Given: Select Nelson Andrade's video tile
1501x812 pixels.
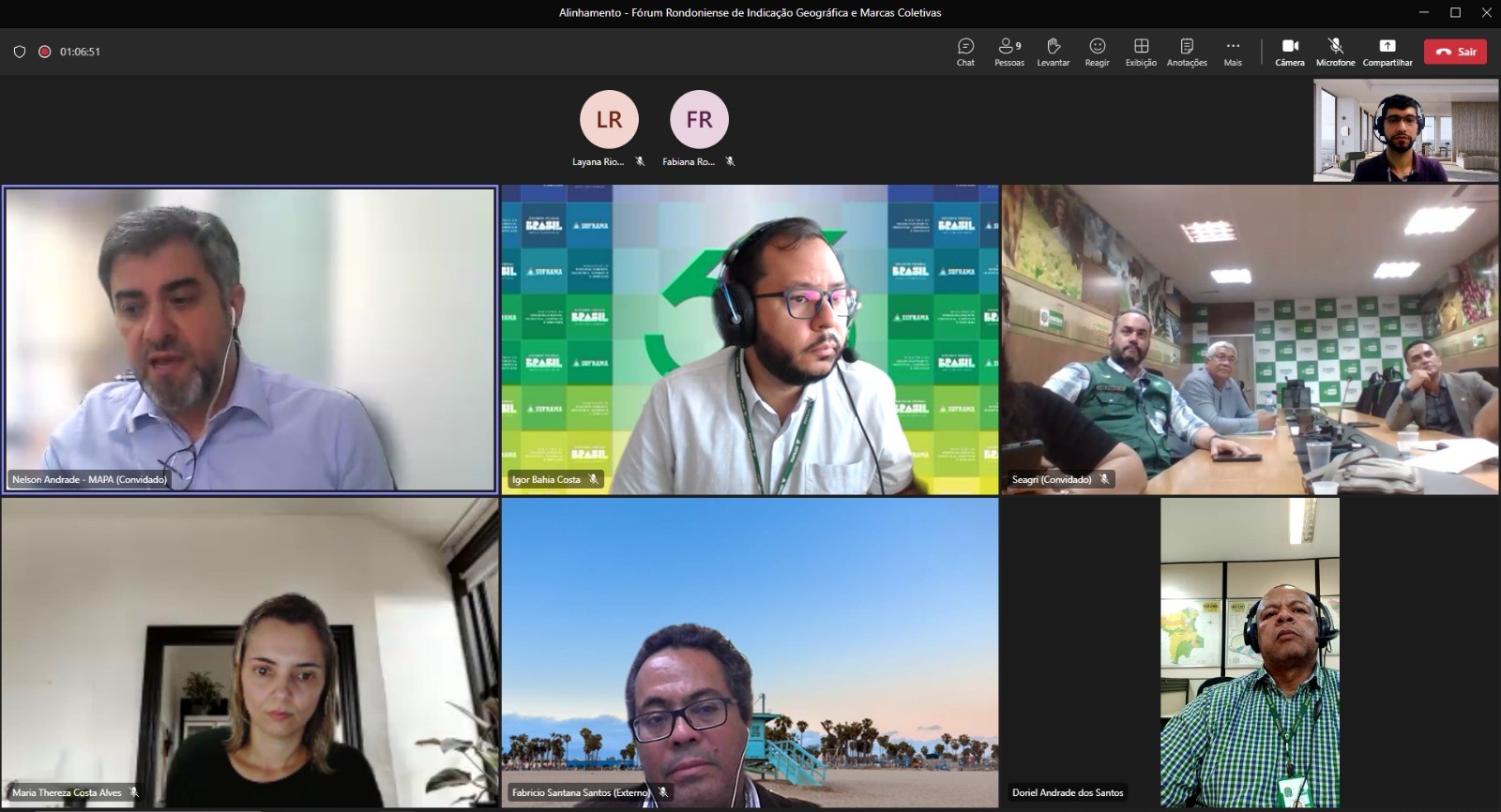Looking at the screenshot, I should (250, 338).
